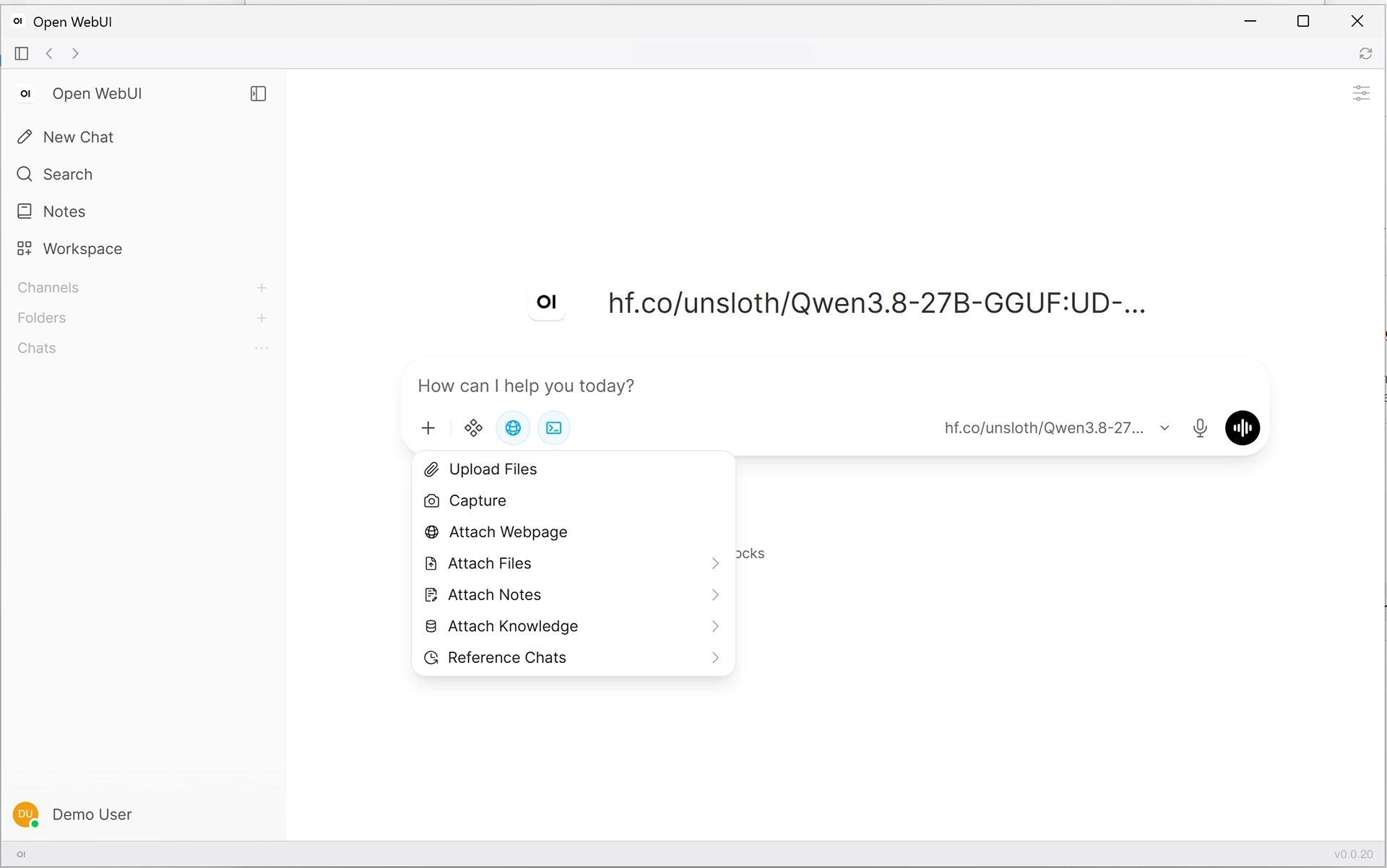The image size is (1387, 868).
Task: Open the Demo User profile menu
Action: [x=143, y=815]
